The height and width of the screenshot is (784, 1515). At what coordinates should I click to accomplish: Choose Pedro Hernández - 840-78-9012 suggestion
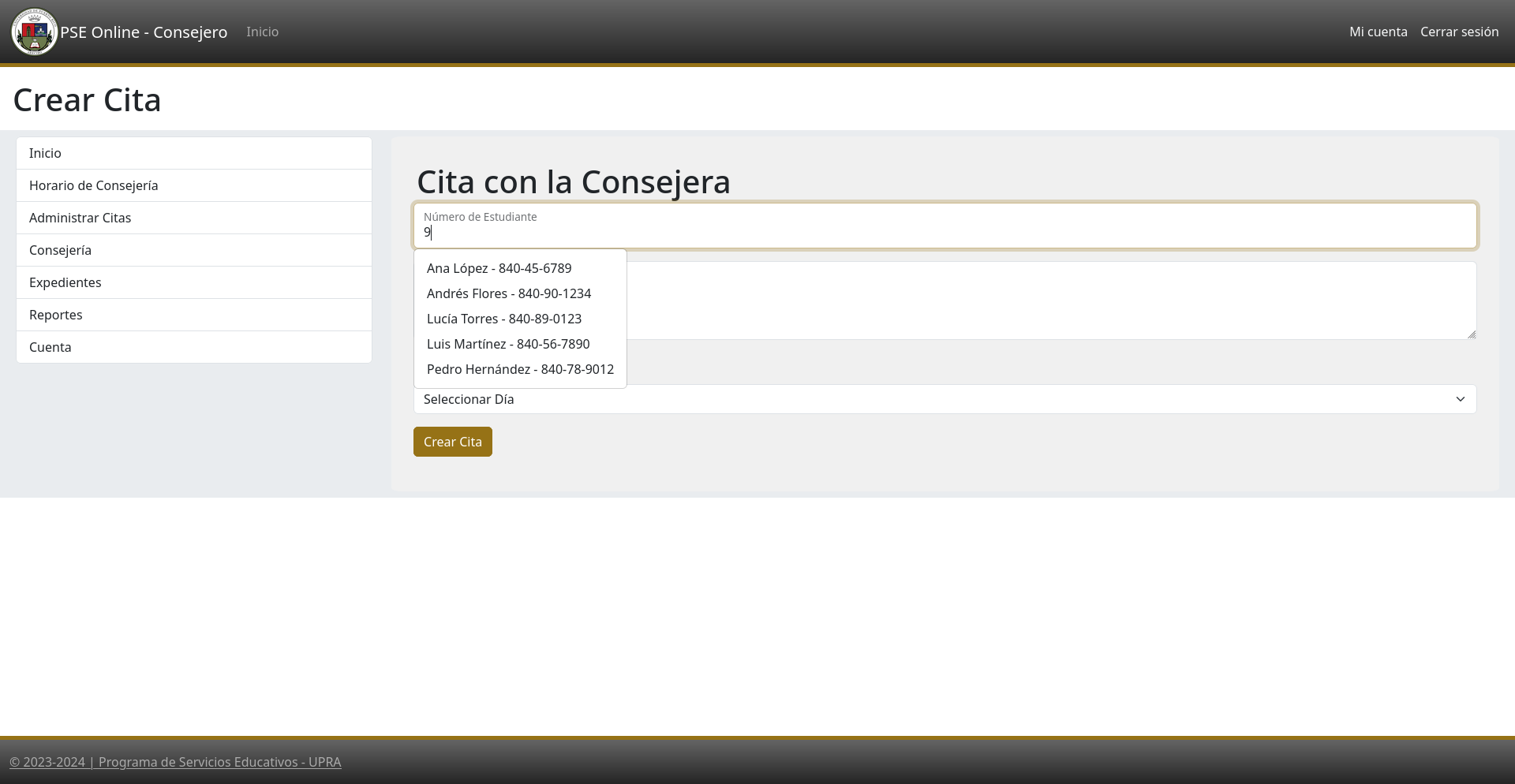[520, 369]
